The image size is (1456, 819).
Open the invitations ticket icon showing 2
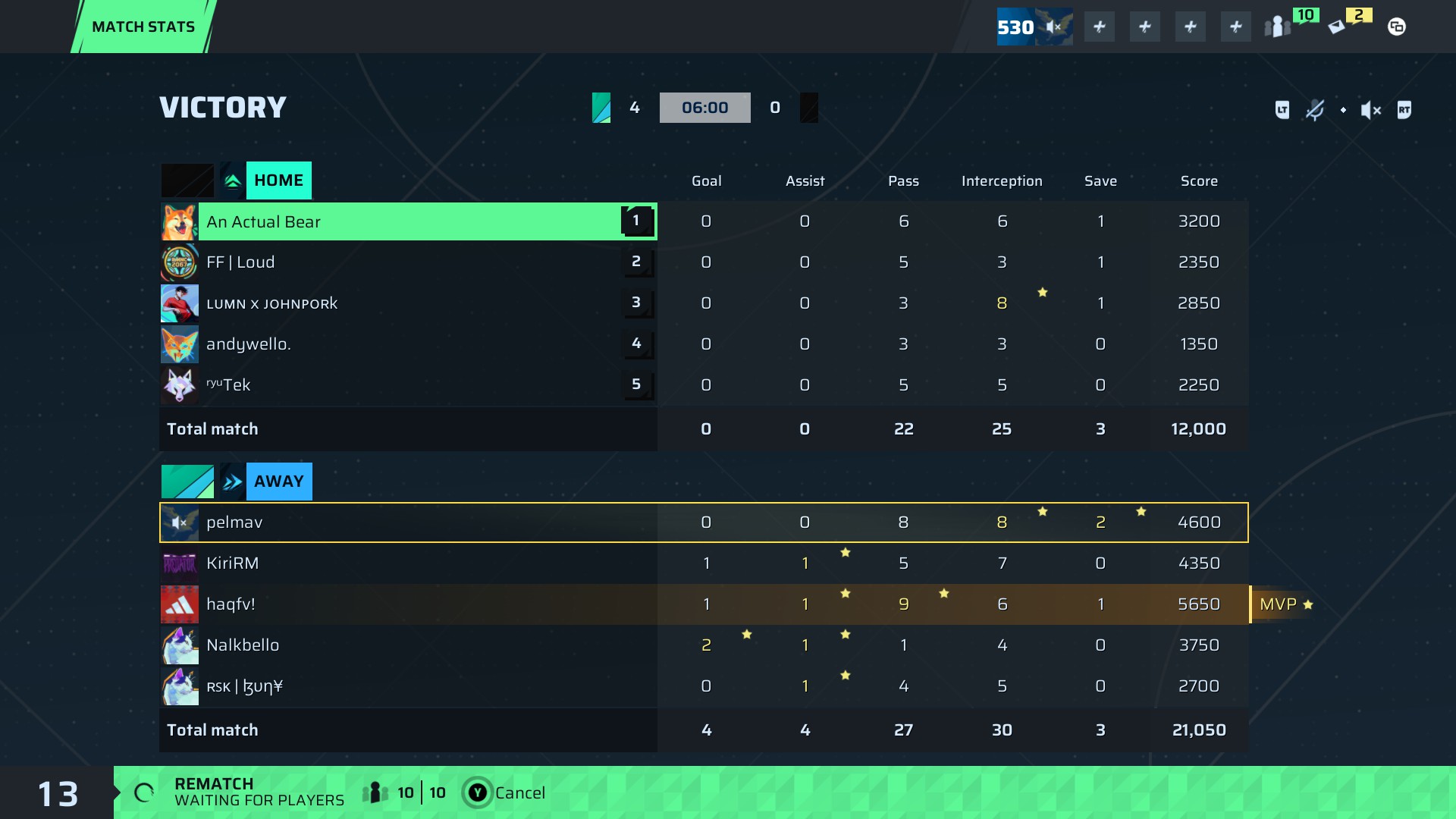point(1337,27)
